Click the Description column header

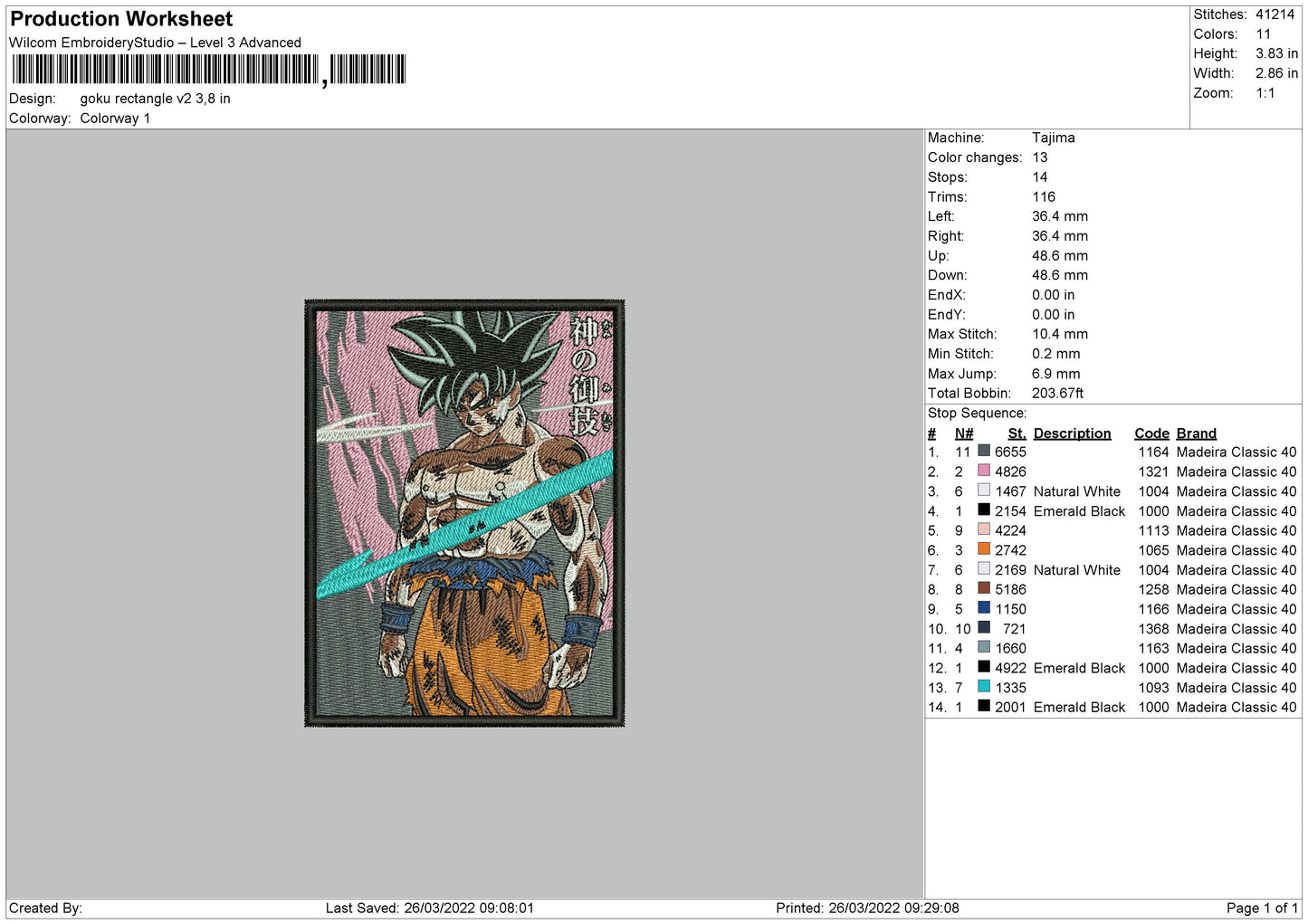1072,433
